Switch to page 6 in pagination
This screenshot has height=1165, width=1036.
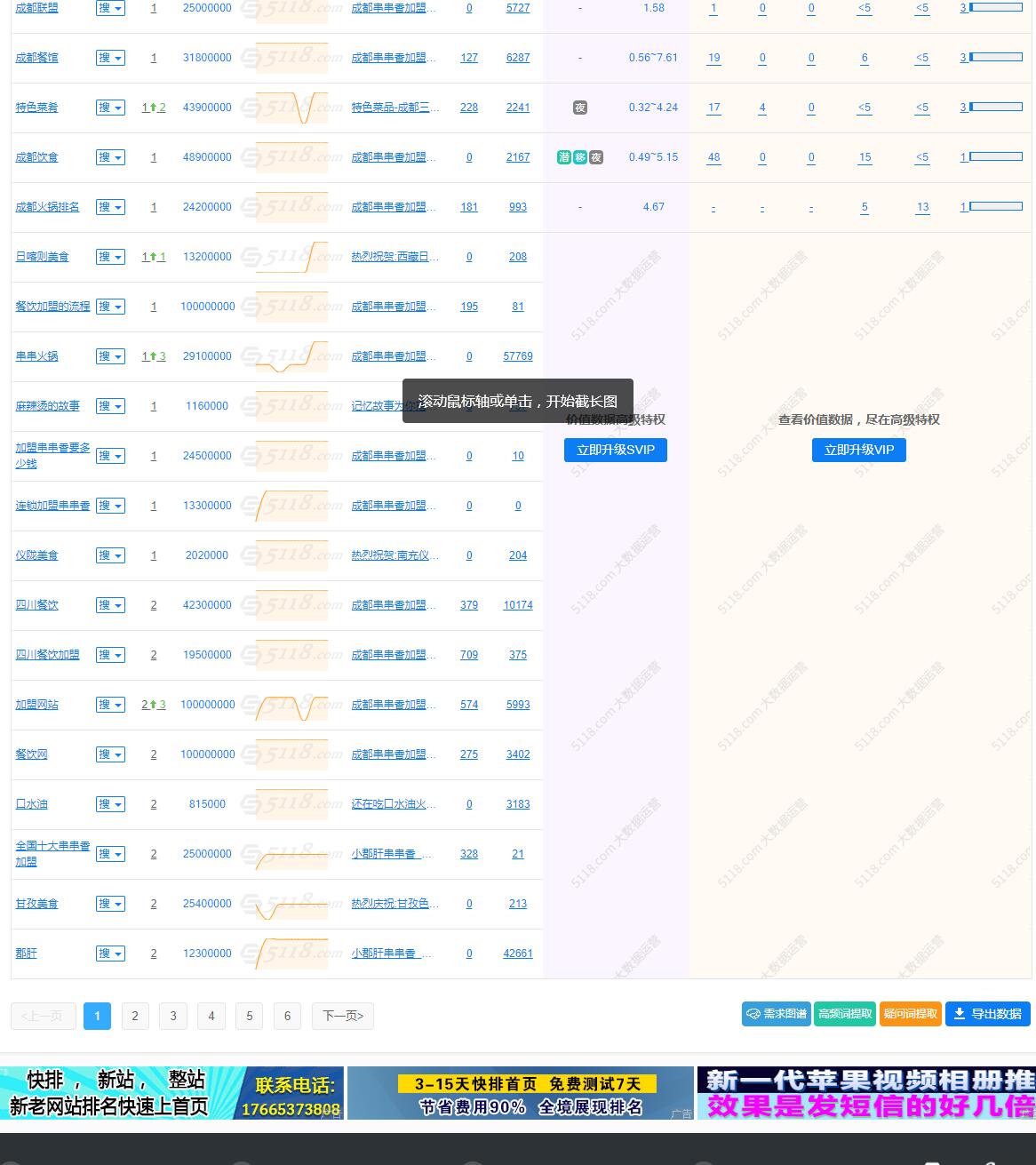pyautogui.click(x=287, y=1016)
